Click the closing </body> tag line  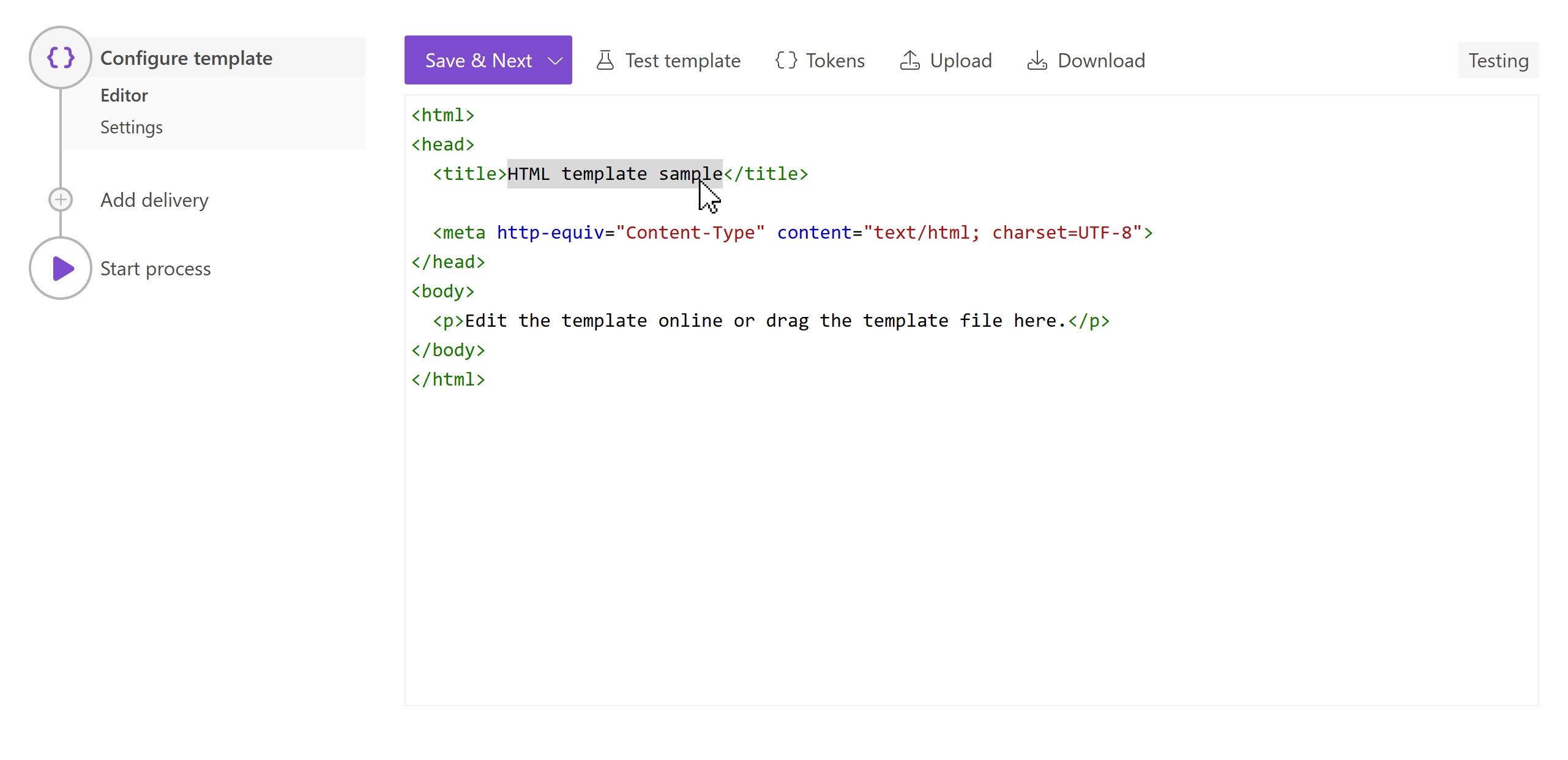click(x=449, y=350)
